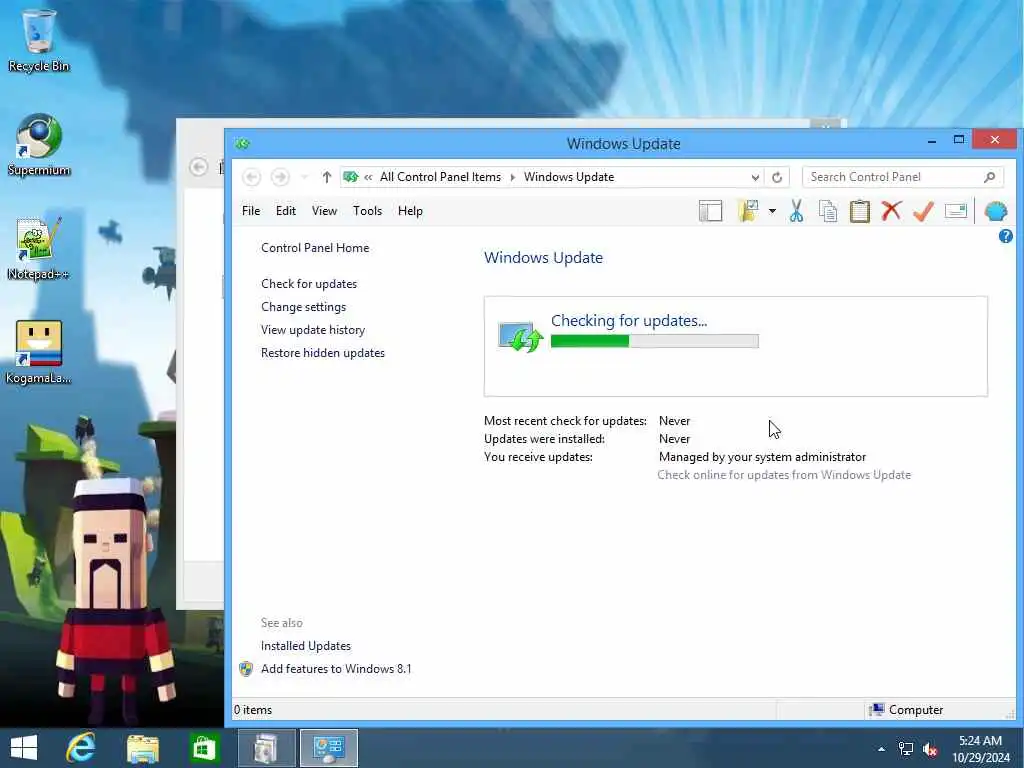Click the orange checkmark toolbar icon
This screenshot has height=768, width=1024.
(923, 211)
